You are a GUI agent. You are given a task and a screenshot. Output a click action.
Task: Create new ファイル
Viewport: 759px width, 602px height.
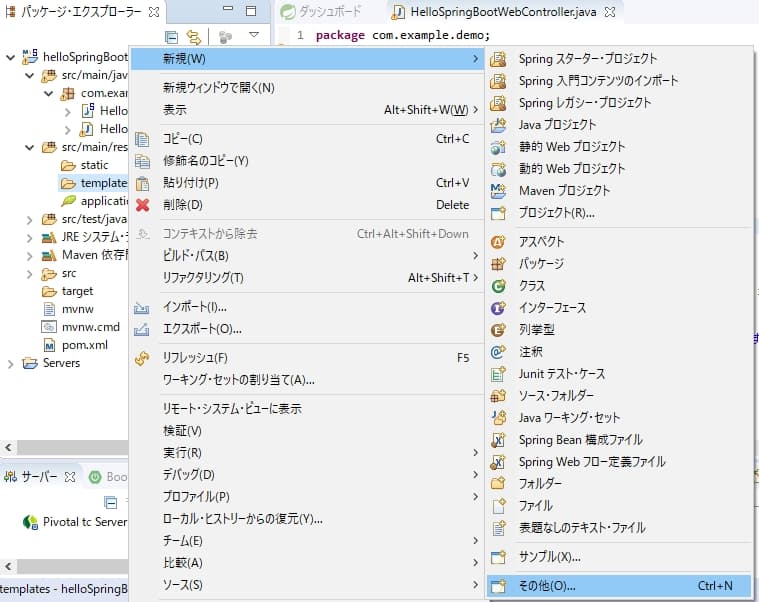pyautogui.click(x=618, y=506)
